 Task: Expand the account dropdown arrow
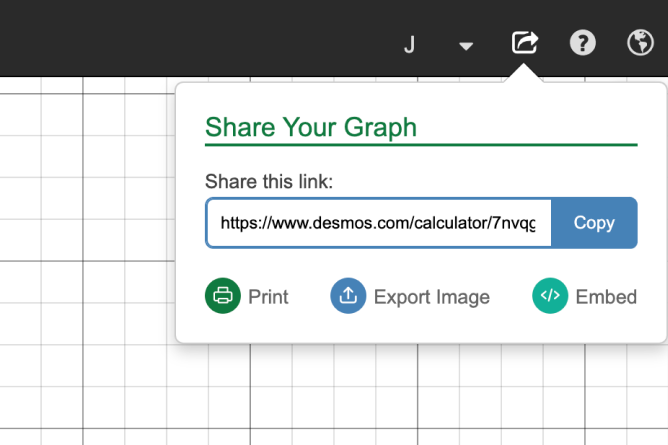point(466,46)
